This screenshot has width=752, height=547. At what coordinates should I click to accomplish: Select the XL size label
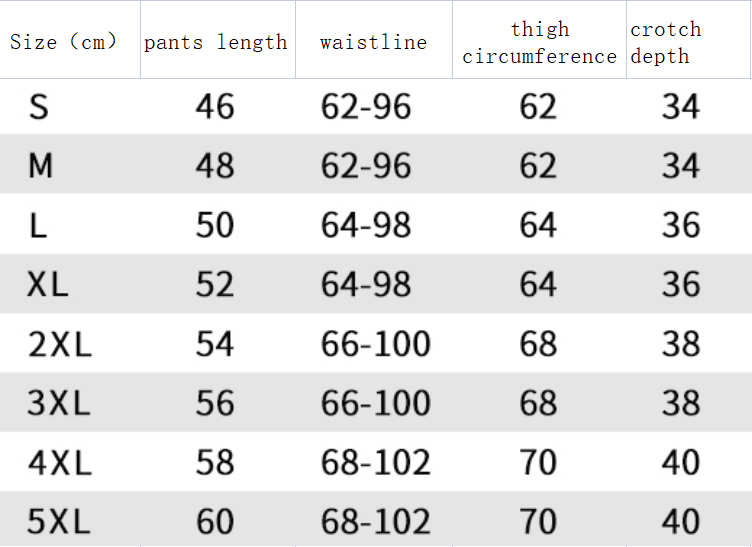click(x=48, y=285)
